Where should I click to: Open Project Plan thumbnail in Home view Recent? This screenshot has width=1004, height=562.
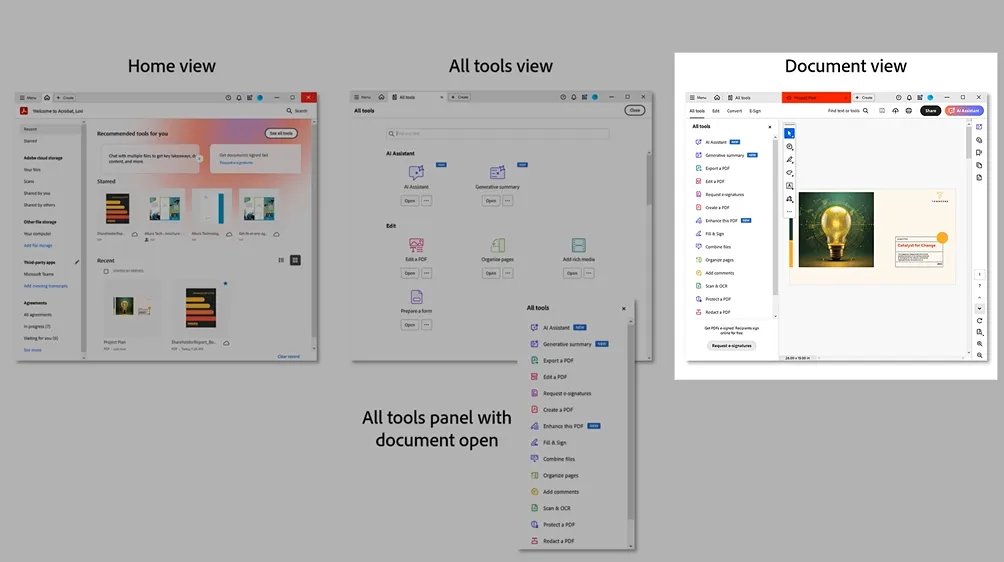[133, 307]
